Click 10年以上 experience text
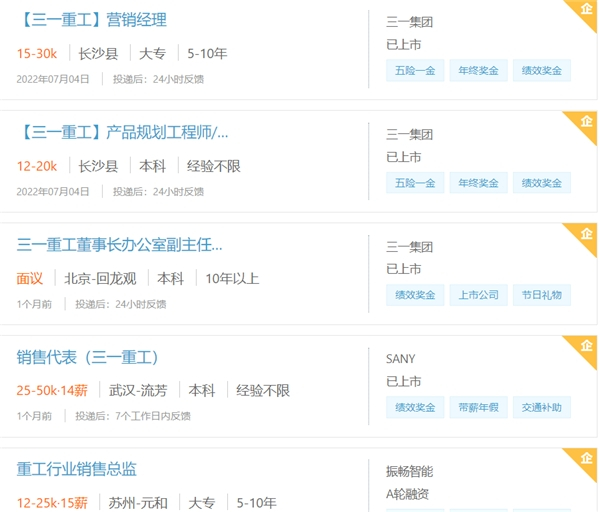Viewport: 600px width, 512px height. point(232,279)
